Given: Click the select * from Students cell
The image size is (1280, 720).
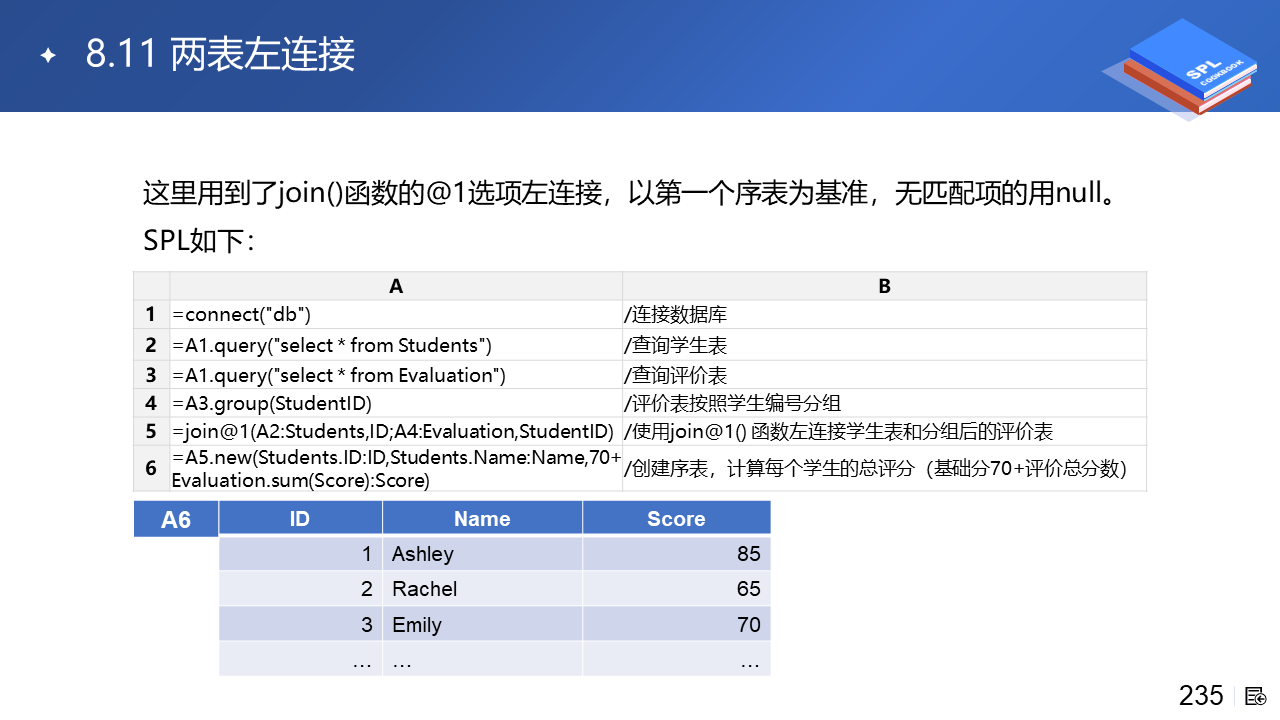Looking at the screenshot, I should [396, 345].
